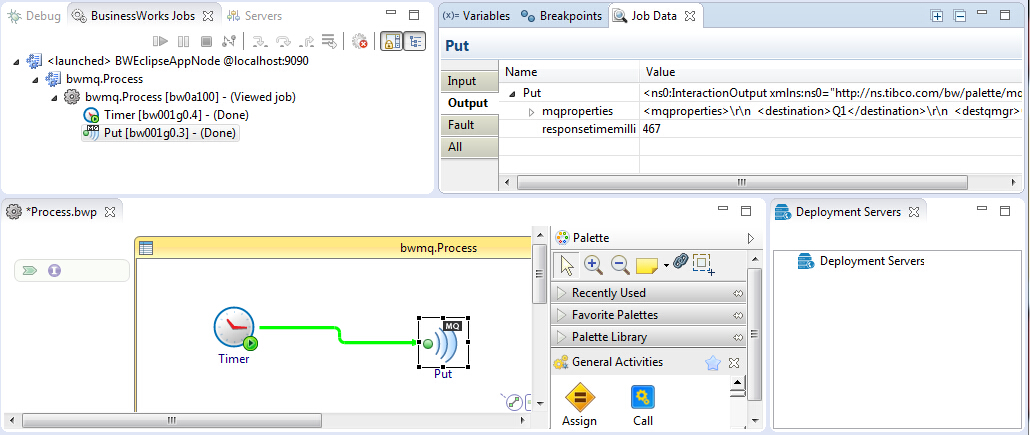Show the Output job data section
This screenshot has width=1030, height=435.
[468, 103]
